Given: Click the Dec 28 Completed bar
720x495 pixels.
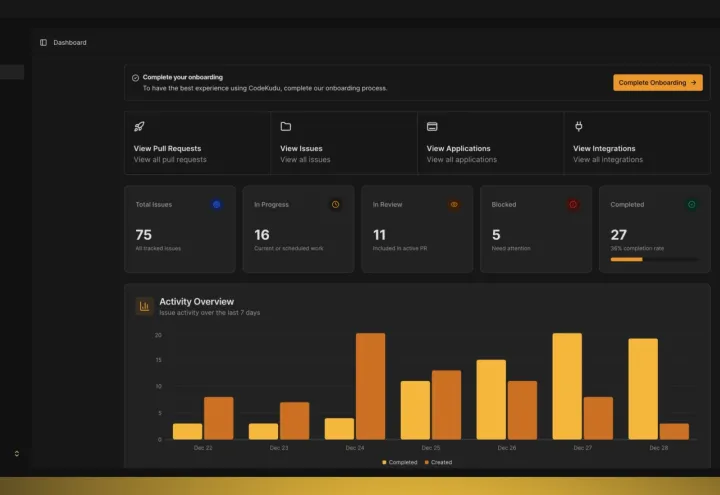Looking at the screenshot, I should point(643,389).
